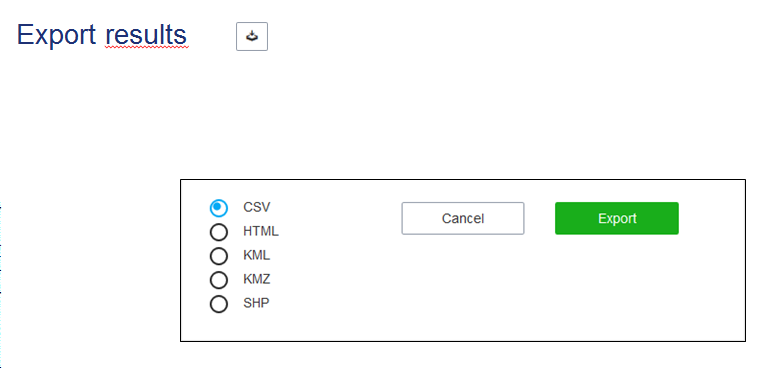The height and width of the screenshot is (368, 768).
Task: Click the red-underlined word results
Action: click(146, 35)
